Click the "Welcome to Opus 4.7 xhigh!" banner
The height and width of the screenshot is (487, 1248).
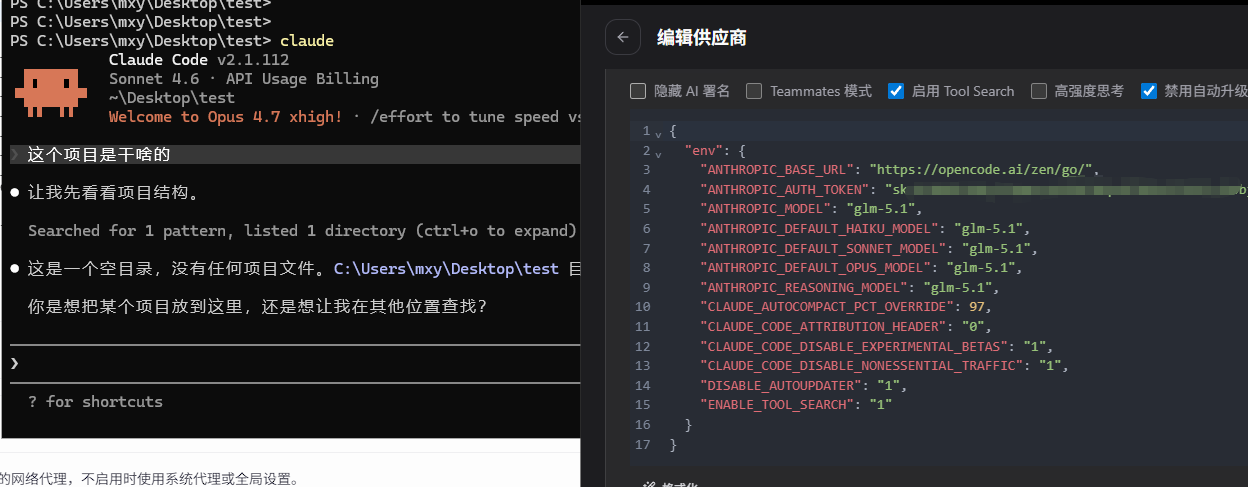225,117
